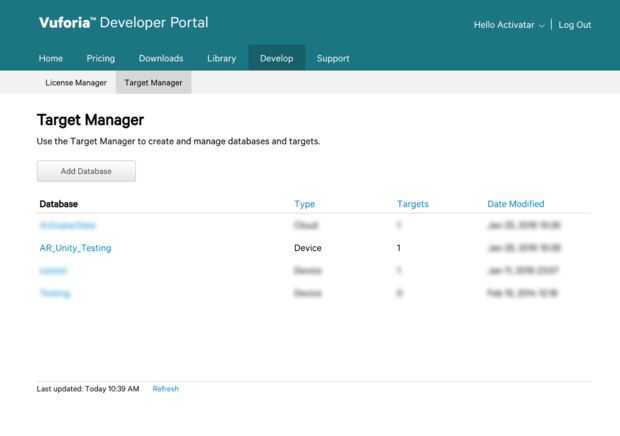Sort databases by Date Modified
Viewport: 620px width, 436px height.
516,204
